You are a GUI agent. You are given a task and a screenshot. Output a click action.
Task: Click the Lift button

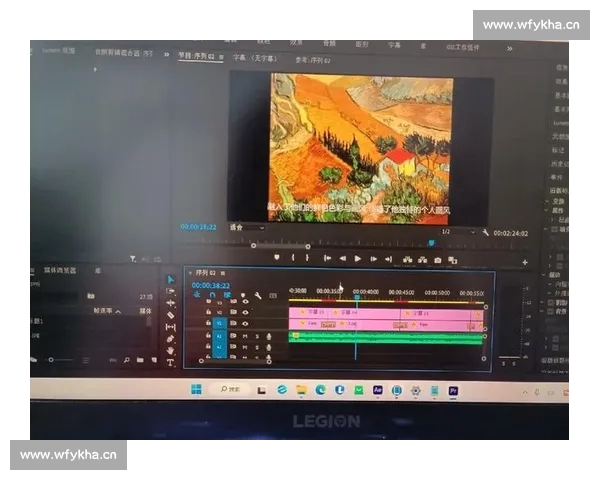tap(408, 260)
